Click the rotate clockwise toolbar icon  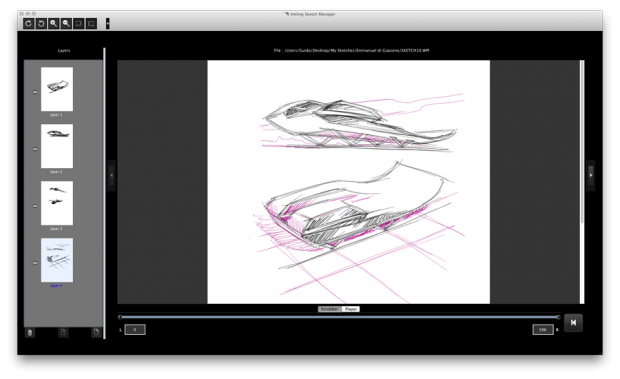[28, 24]
